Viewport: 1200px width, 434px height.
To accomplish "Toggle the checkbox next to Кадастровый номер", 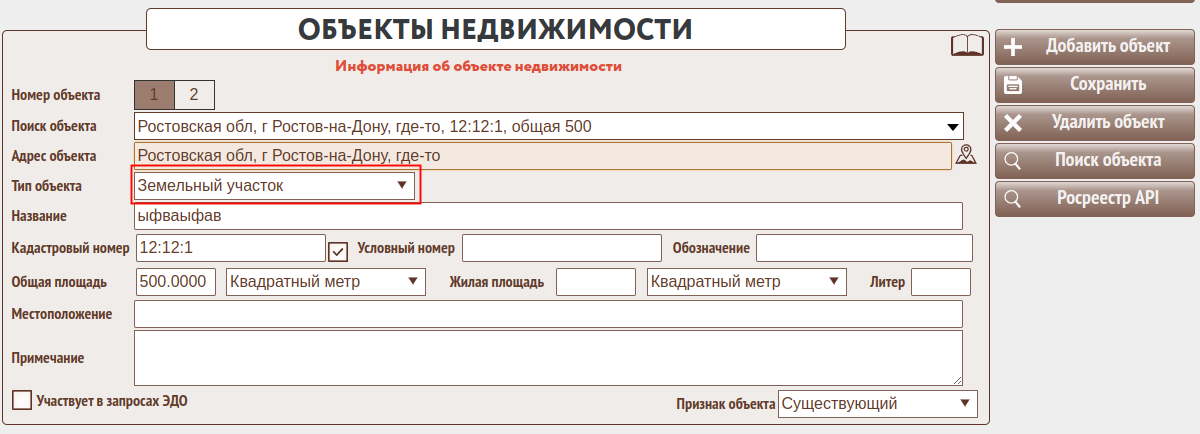I will point(338,250).
